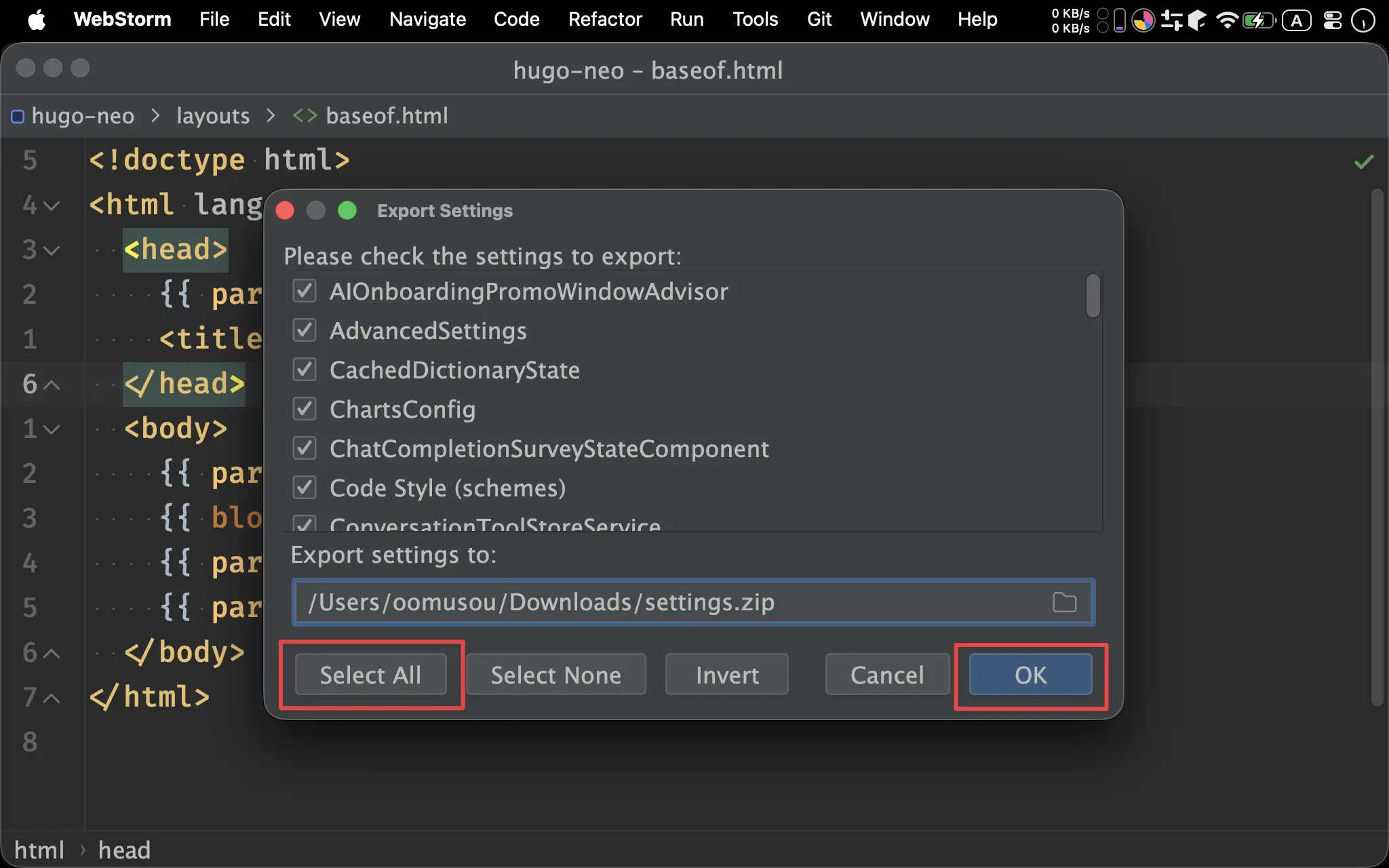Collapse the fold arrow beside the html lang line
Viewport: 1389px width, 868px height.
click(52, 205)
